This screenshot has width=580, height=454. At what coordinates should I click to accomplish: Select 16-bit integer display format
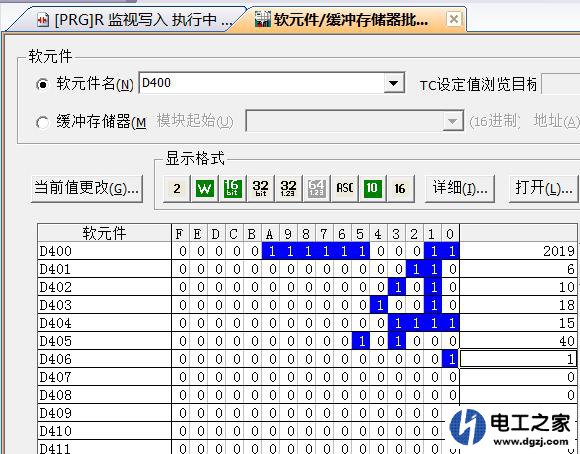(x=233, y=188)
